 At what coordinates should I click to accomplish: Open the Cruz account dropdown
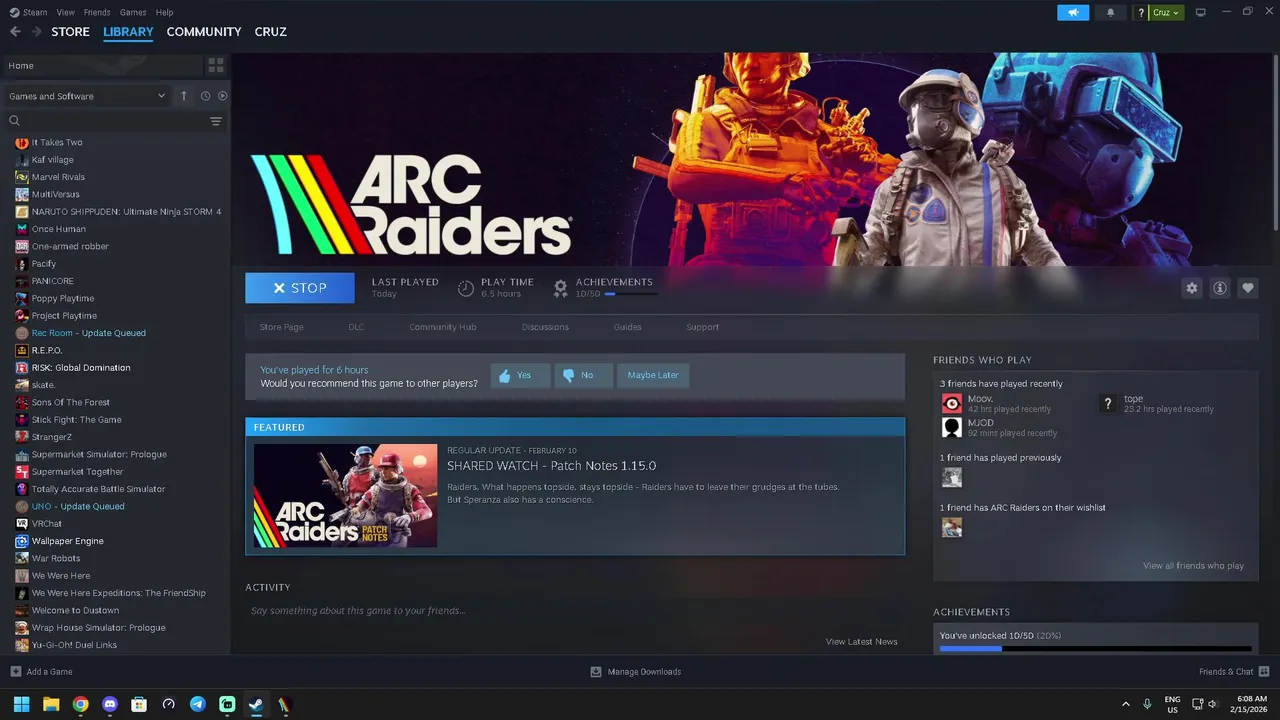pos(1166,13)
